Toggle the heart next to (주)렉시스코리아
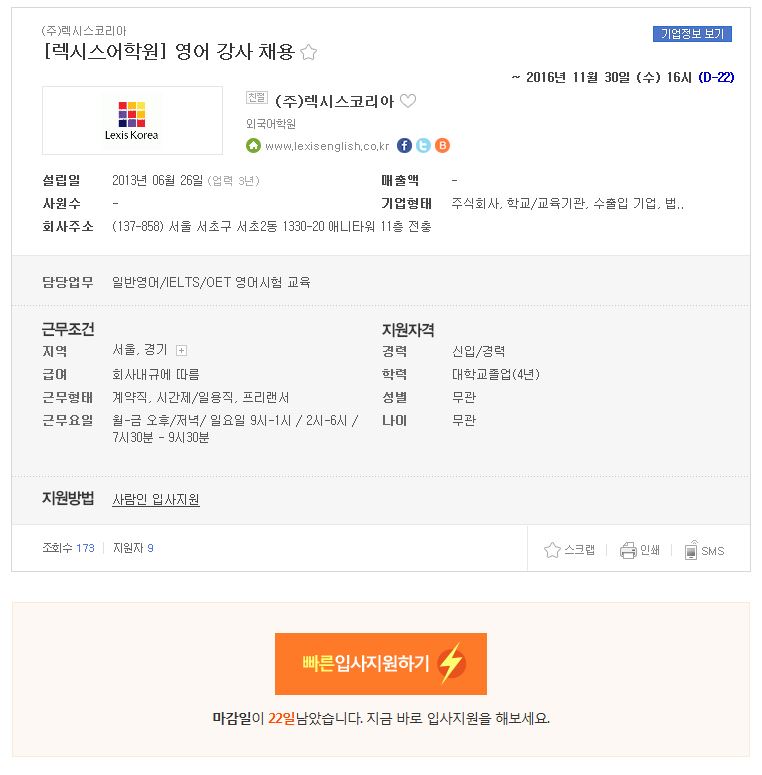Viewport: 762px width, 775px height. tap(408, 101)
